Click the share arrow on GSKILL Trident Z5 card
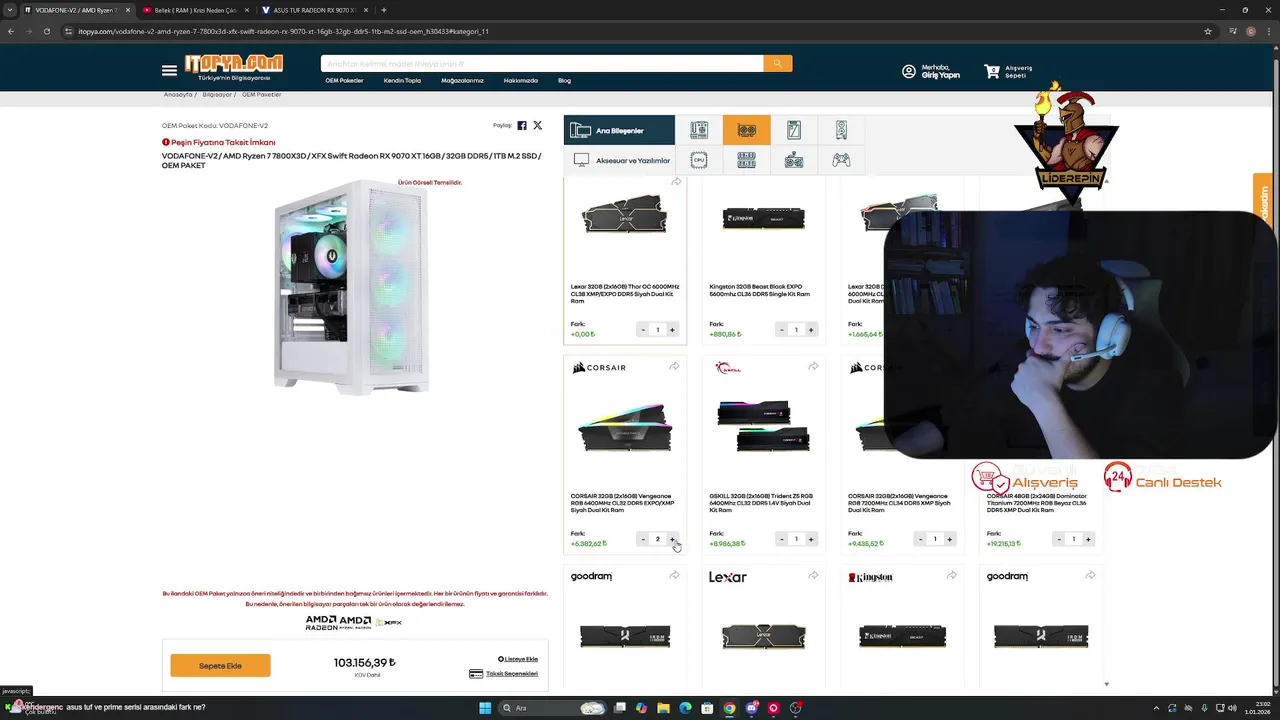Viewport: 1280px width, 720px height. click(x=813, y=367)
